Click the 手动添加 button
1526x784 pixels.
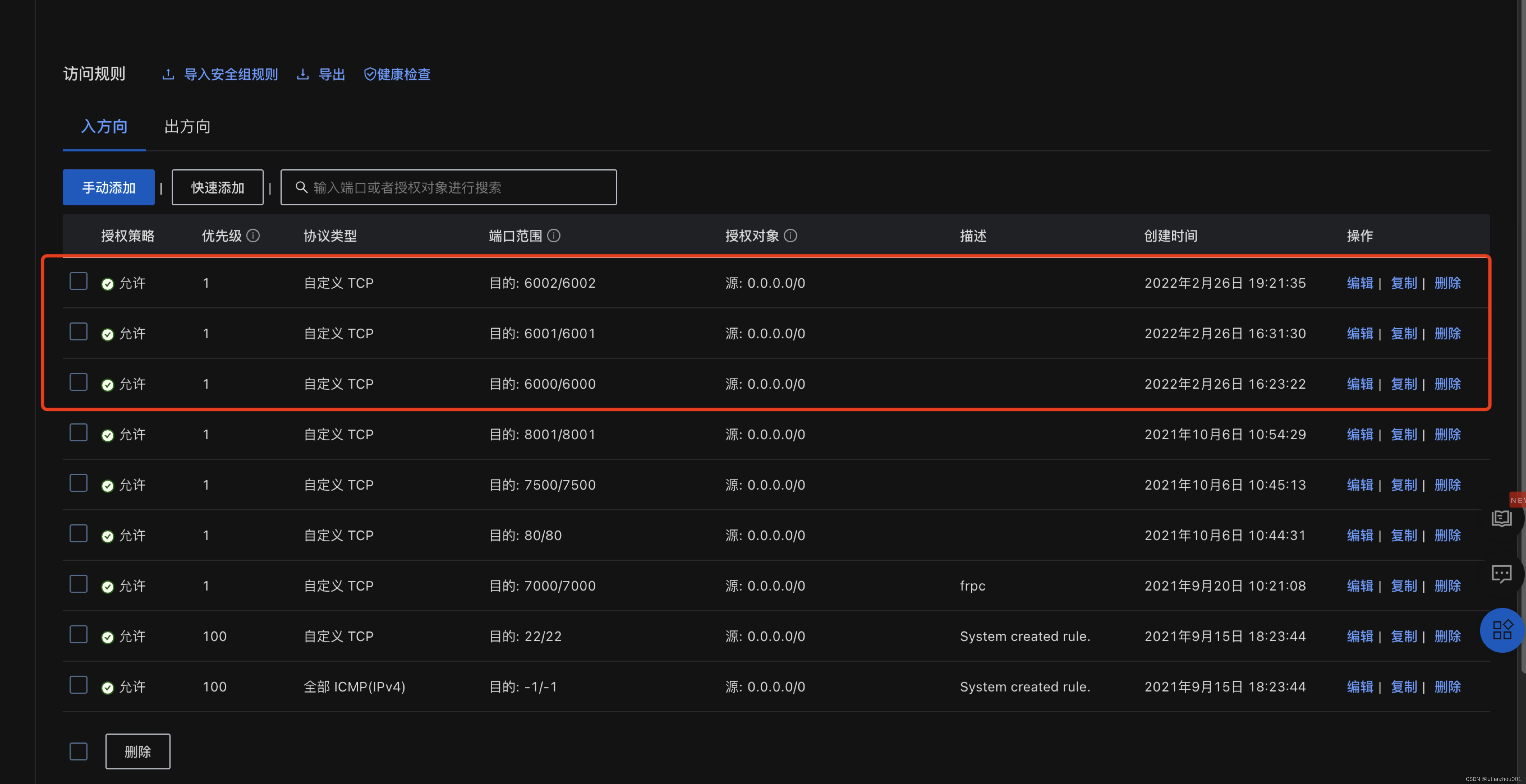click(x=108, y=188)
